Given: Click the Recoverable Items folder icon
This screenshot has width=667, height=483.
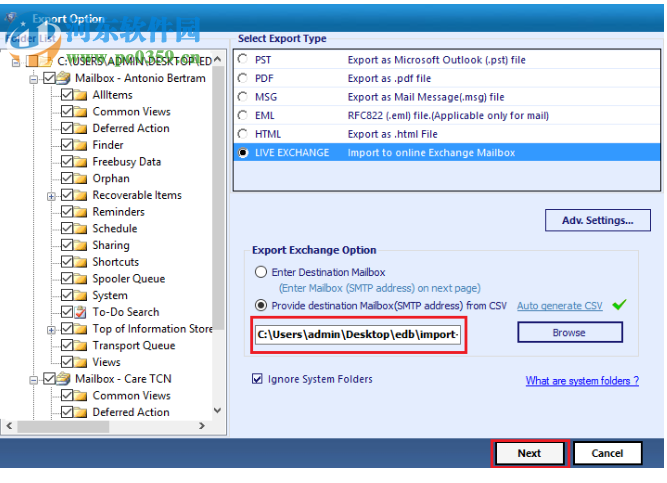Looking at the screenshot, I should click(80, 195).
